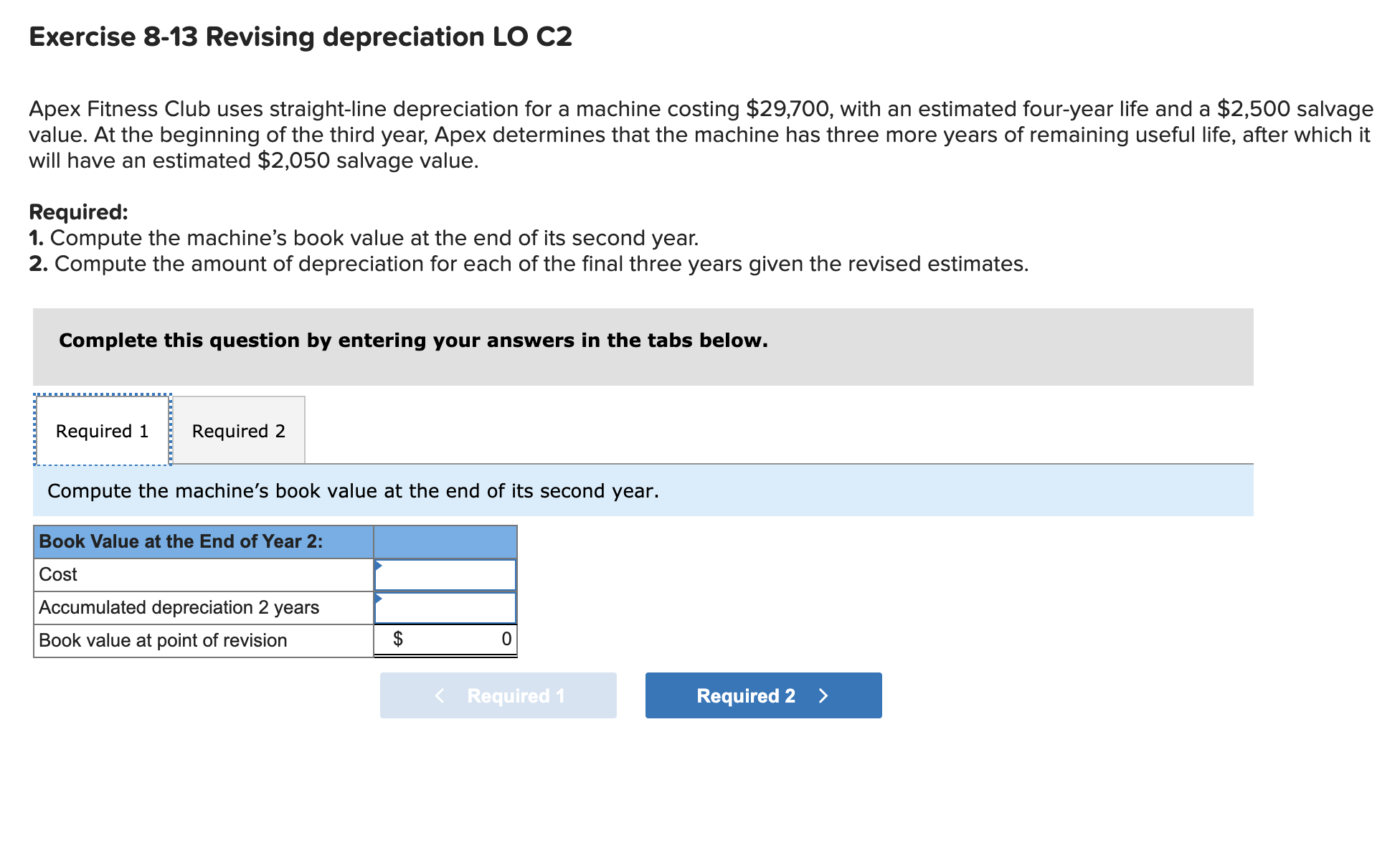Viewport: 1400px width, 856px height.
Task: Click the blue flag icon beside Cost input
Action: [378, 566]
